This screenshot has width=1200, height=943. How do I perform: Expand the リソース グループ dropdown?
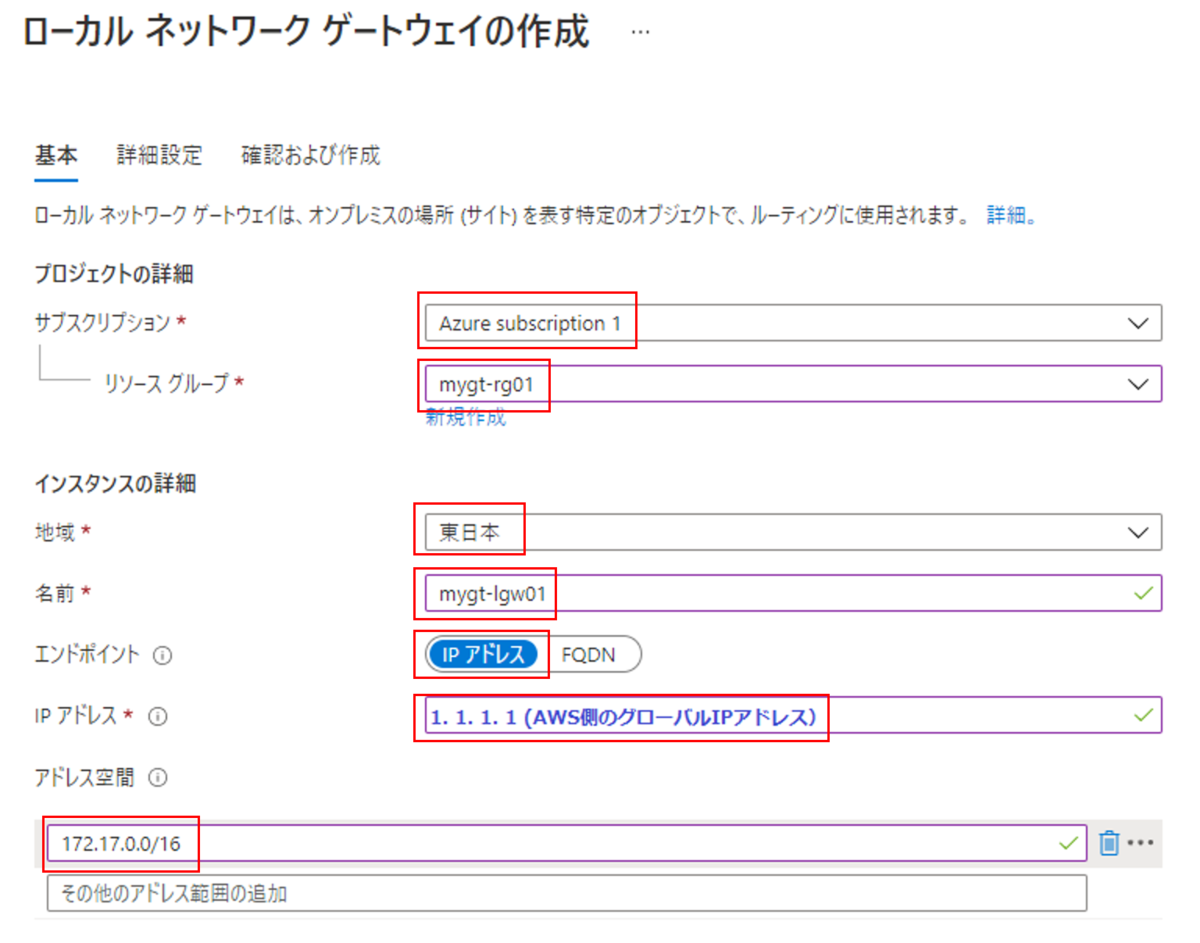tap(1139, 384)
